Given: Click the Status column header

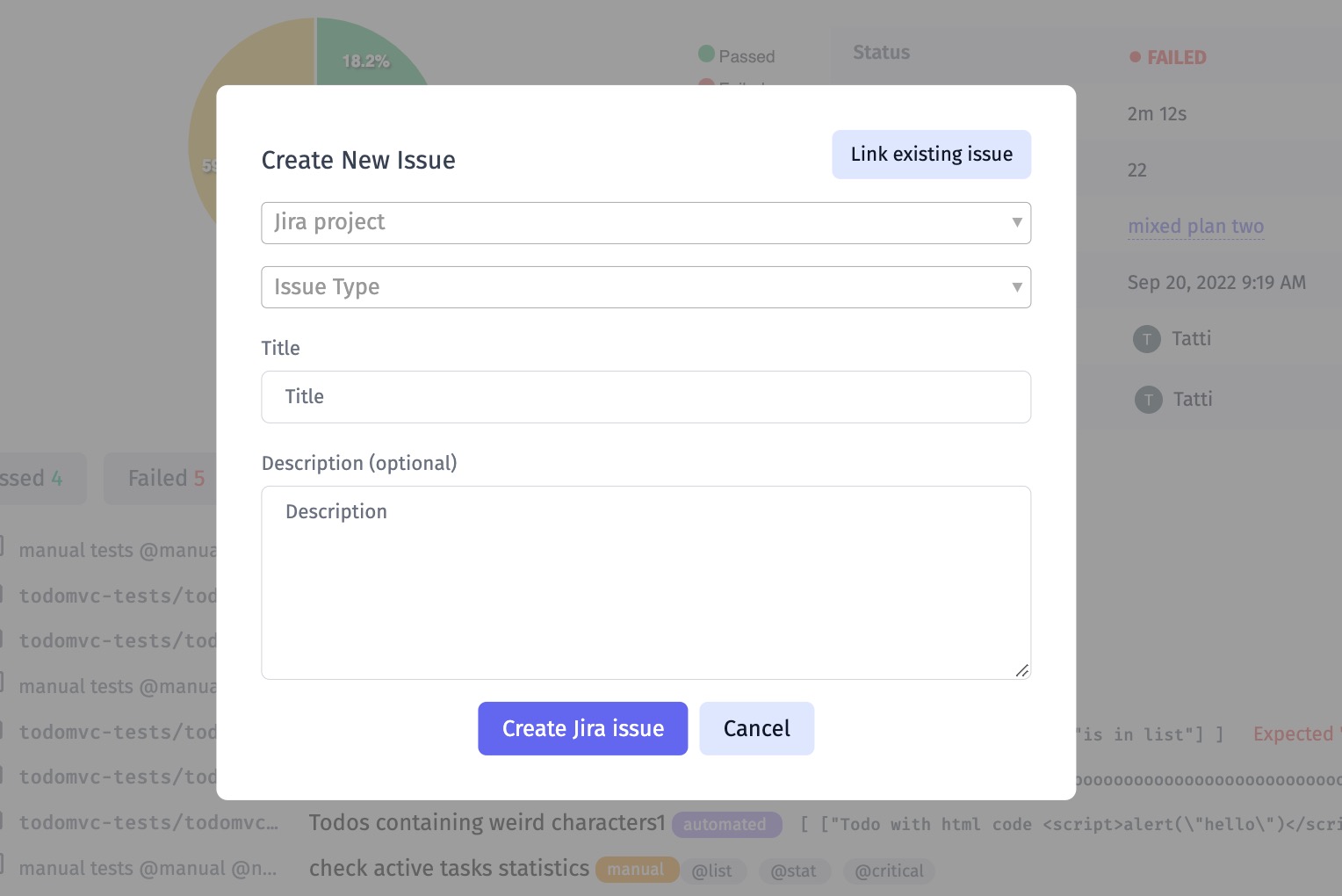Looking at the screenshot, I should (x=881, y=53).
